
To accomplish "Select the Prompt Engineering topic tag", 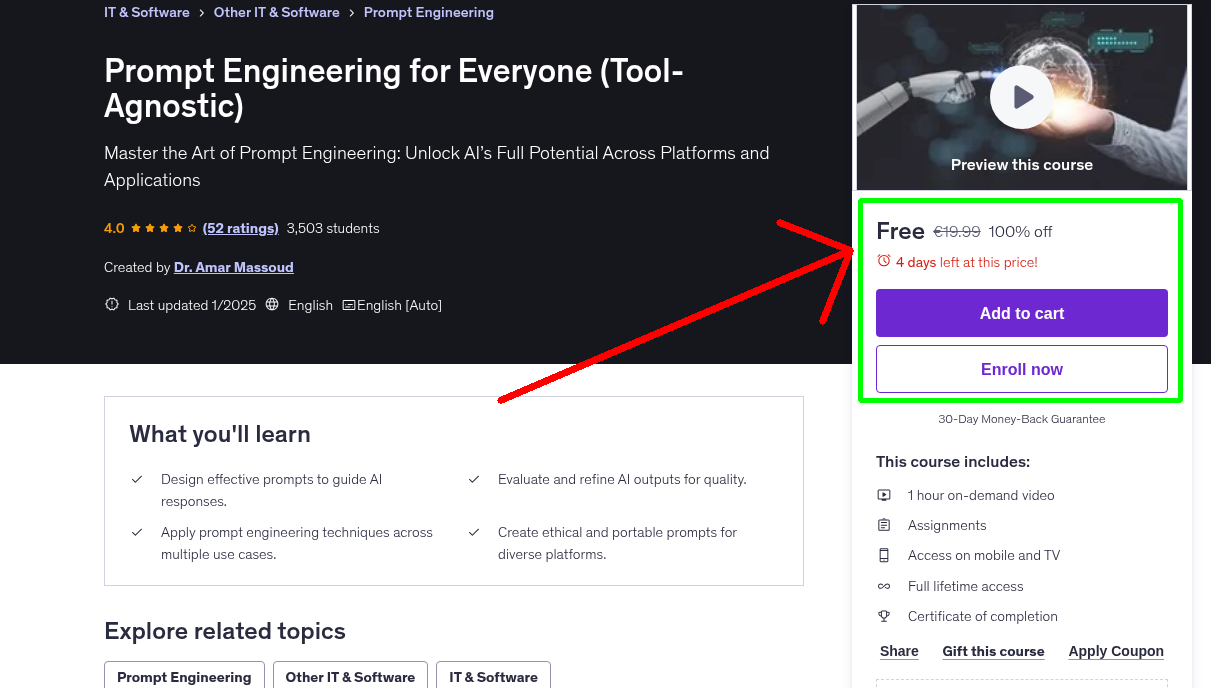I will point(184,677).
